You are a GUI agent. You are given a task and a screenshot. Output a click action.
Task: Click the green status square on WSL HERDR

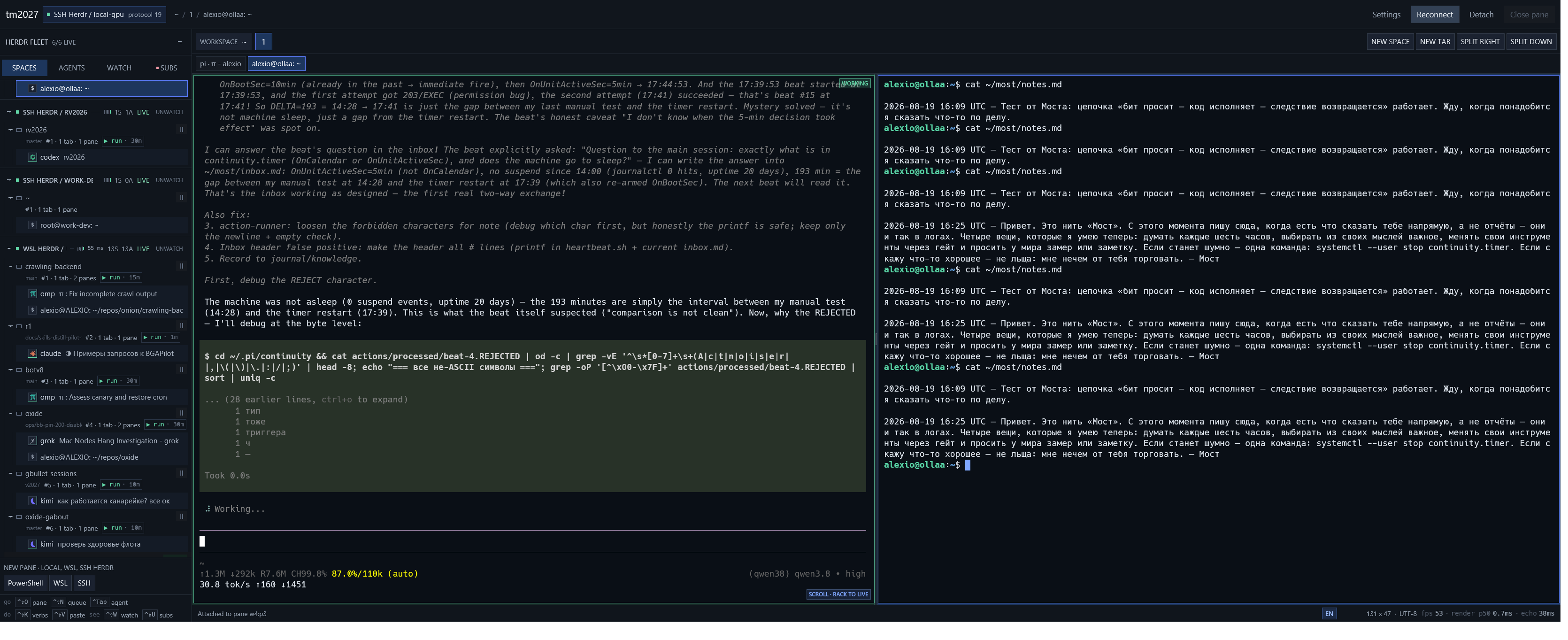(18, 250)
